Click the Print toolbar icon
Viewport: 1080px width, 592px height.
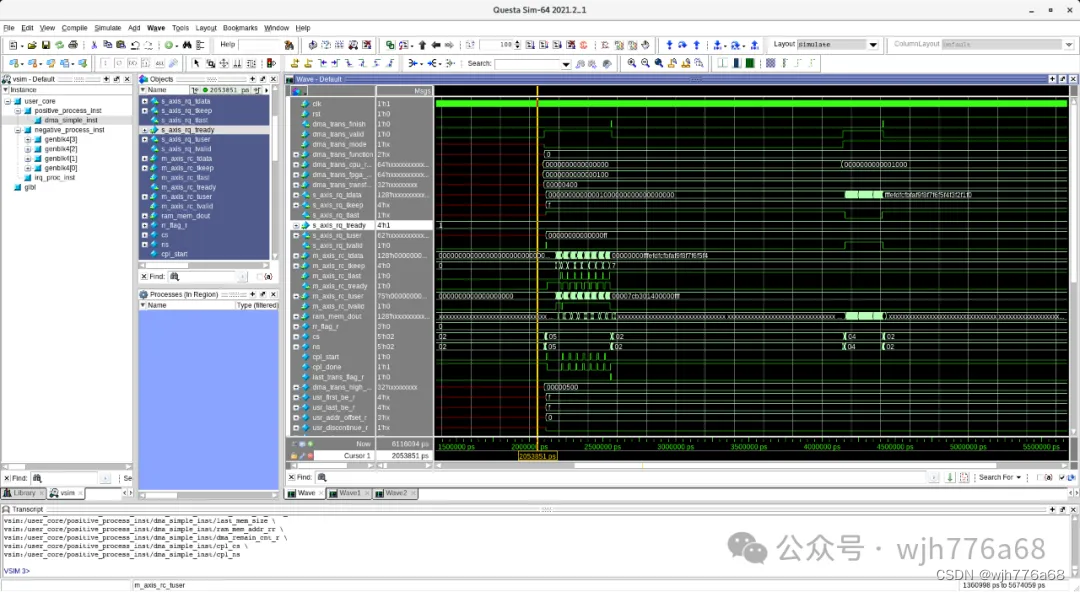(72, 45)
